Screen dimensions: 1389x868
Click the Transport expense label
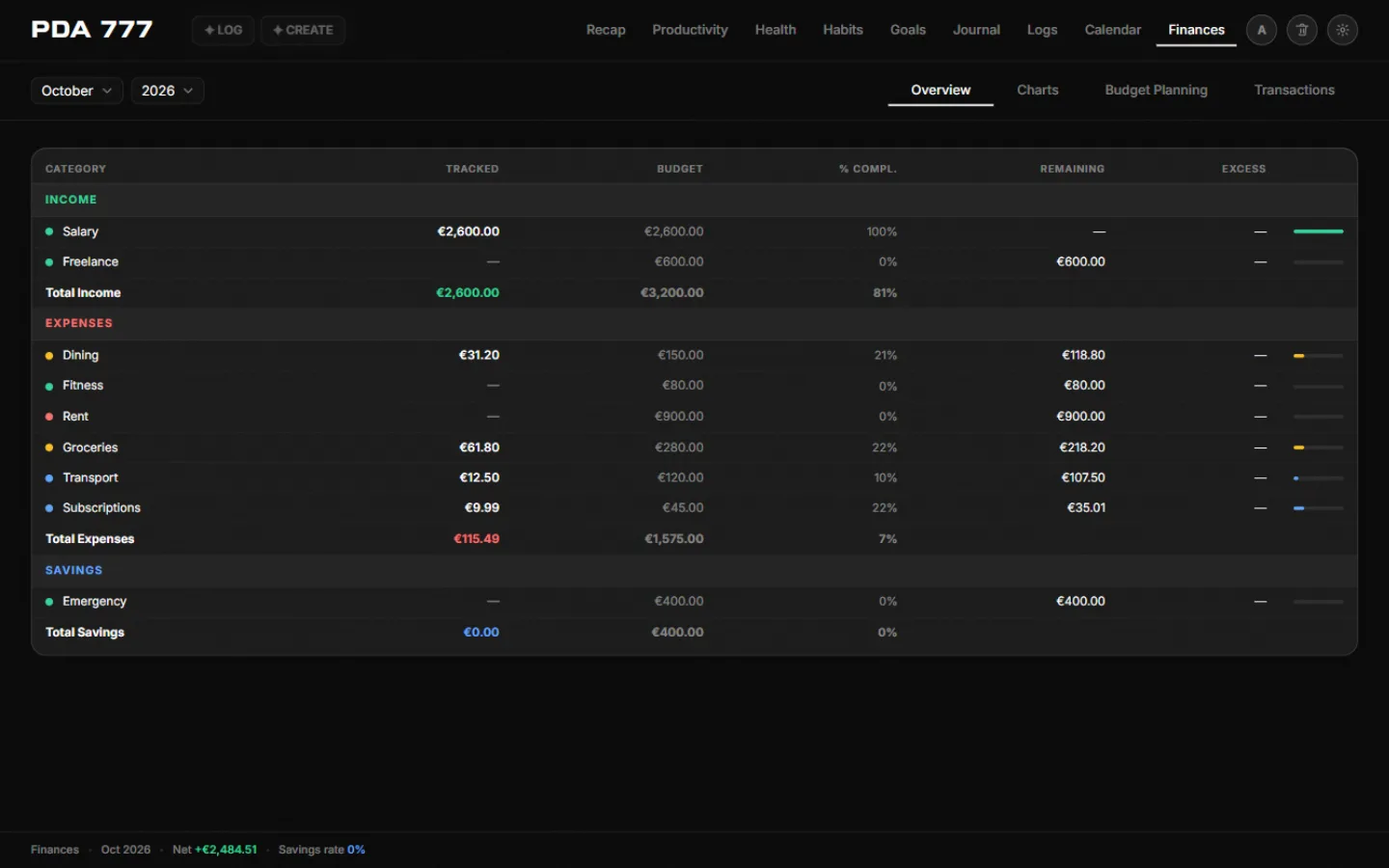coord(90,477)
